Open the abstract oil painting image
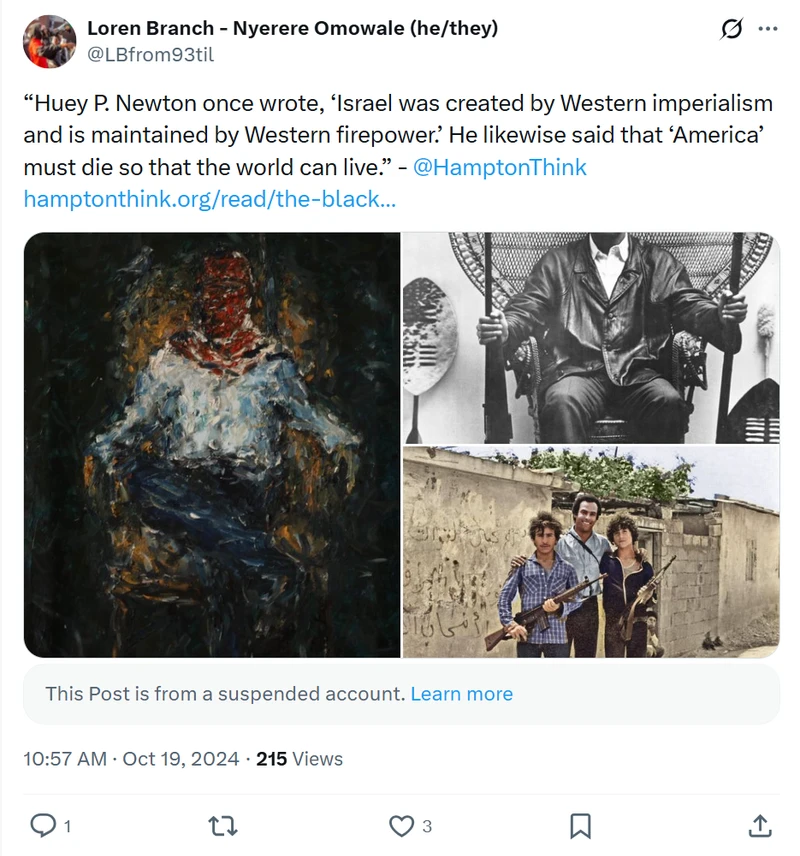 (x=212, y=444)
